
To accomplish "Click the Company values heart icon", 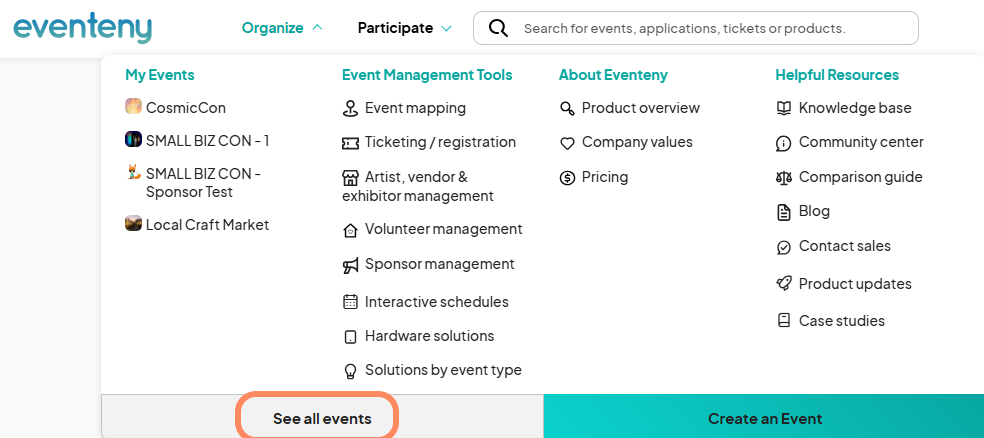I will pyautogui.click(x=567, y=144).
